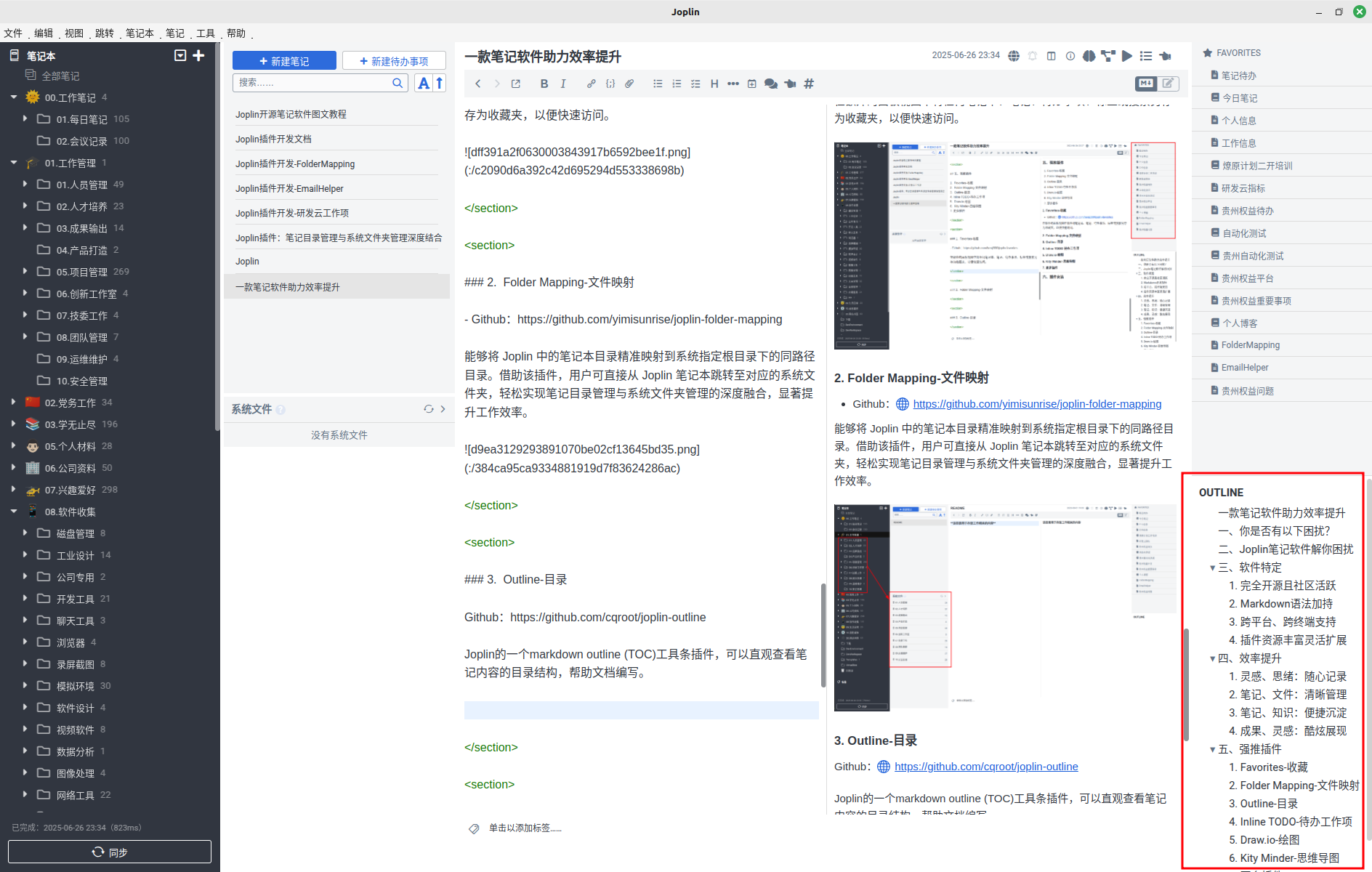The image size is (1372, 872).
Task: Collapse the 01.工作管理 notebook
Action: pyautogui.click(x=13, y=163)
